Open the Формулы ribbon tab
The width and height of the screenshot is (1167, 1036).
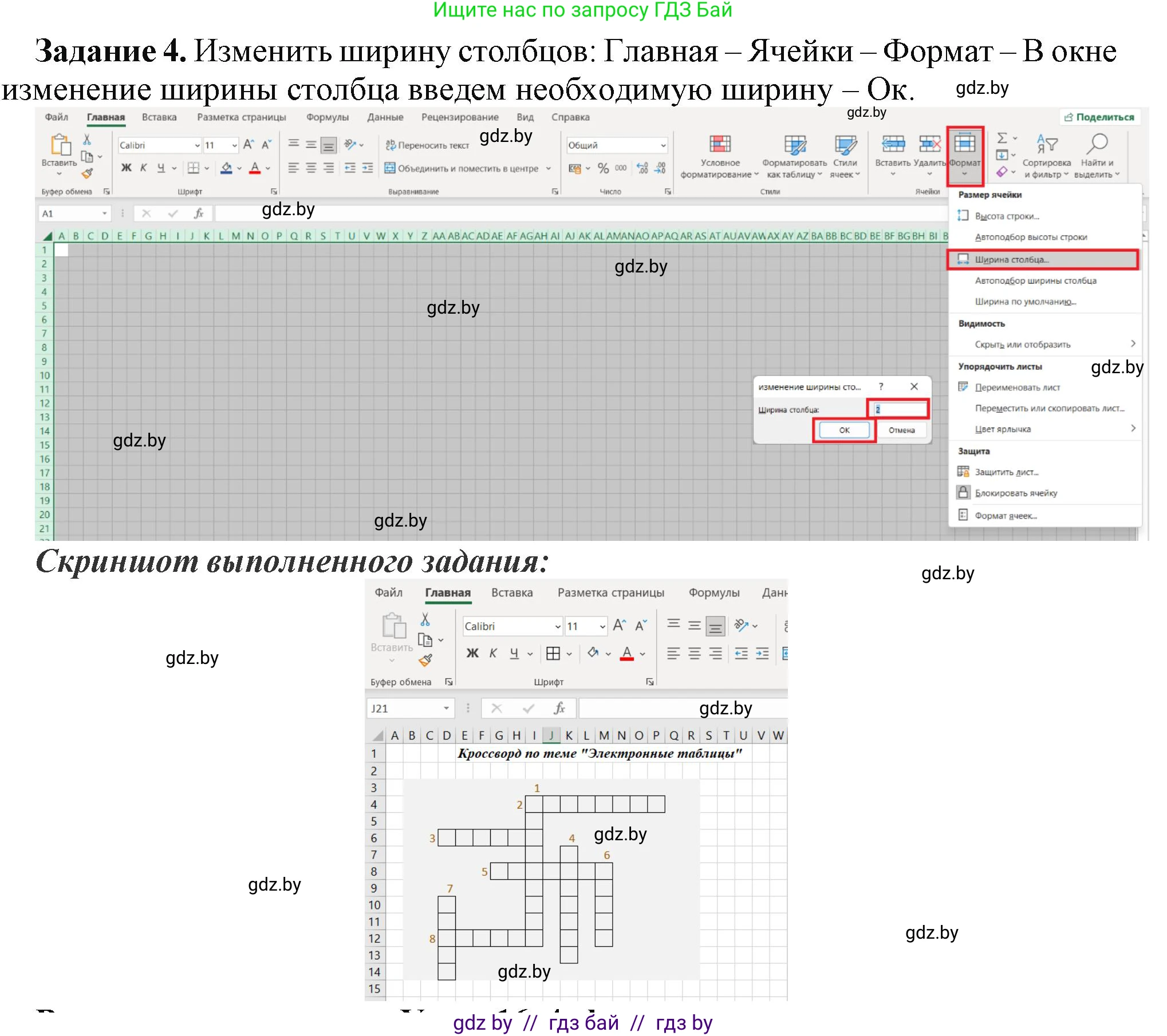(328, 117)
